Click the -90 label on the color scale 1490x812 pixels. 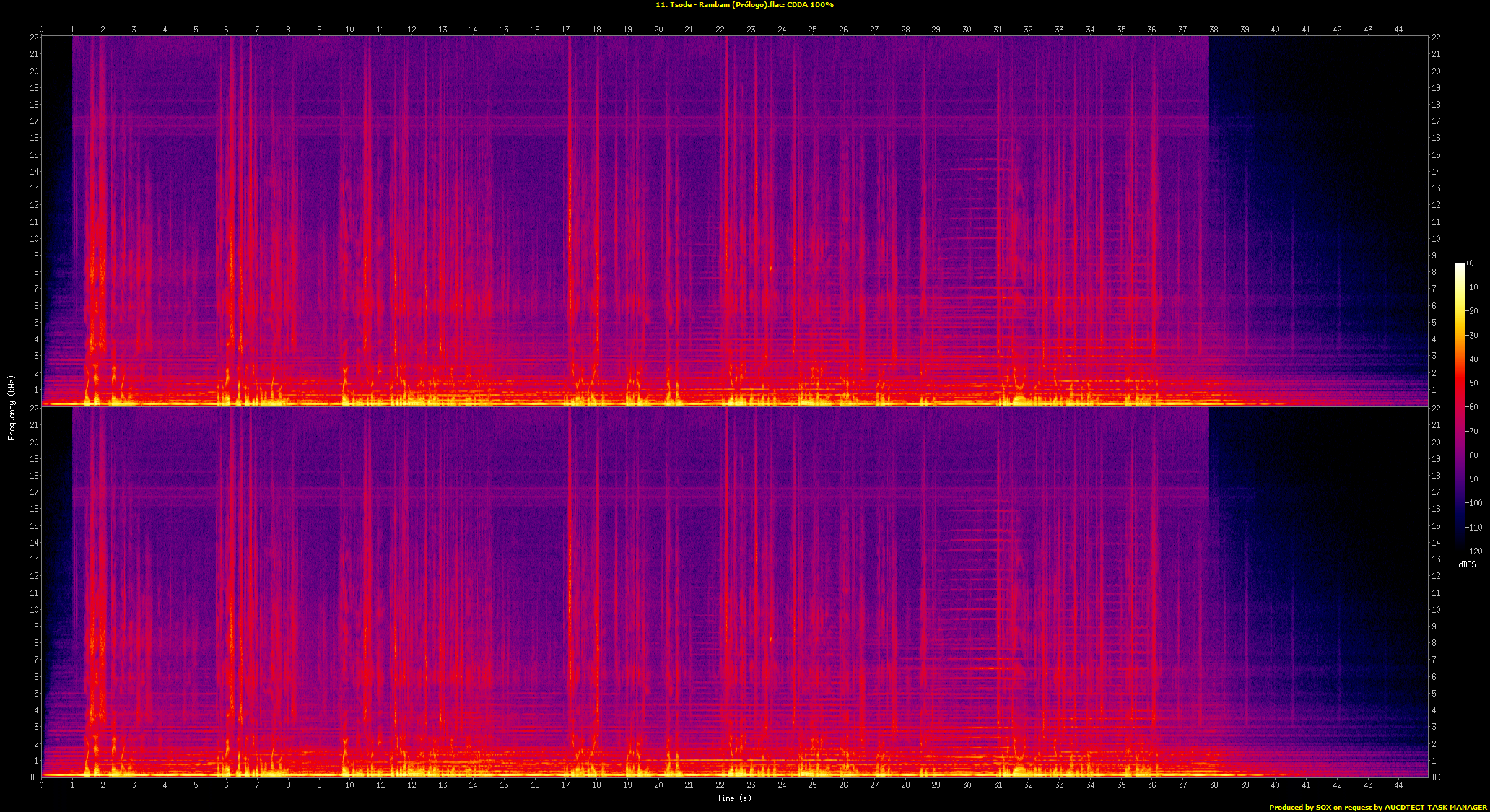tap(1473, 479)
